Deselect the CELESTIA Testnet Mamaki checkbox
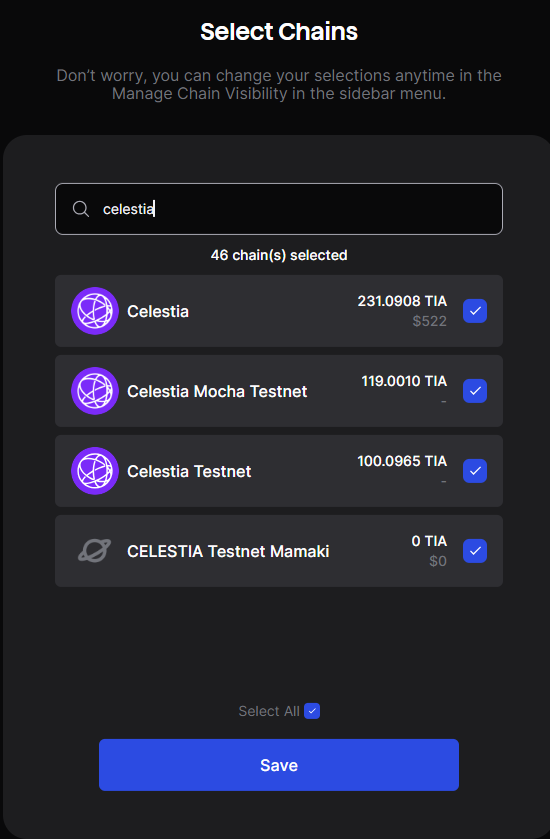 [475, 551]
